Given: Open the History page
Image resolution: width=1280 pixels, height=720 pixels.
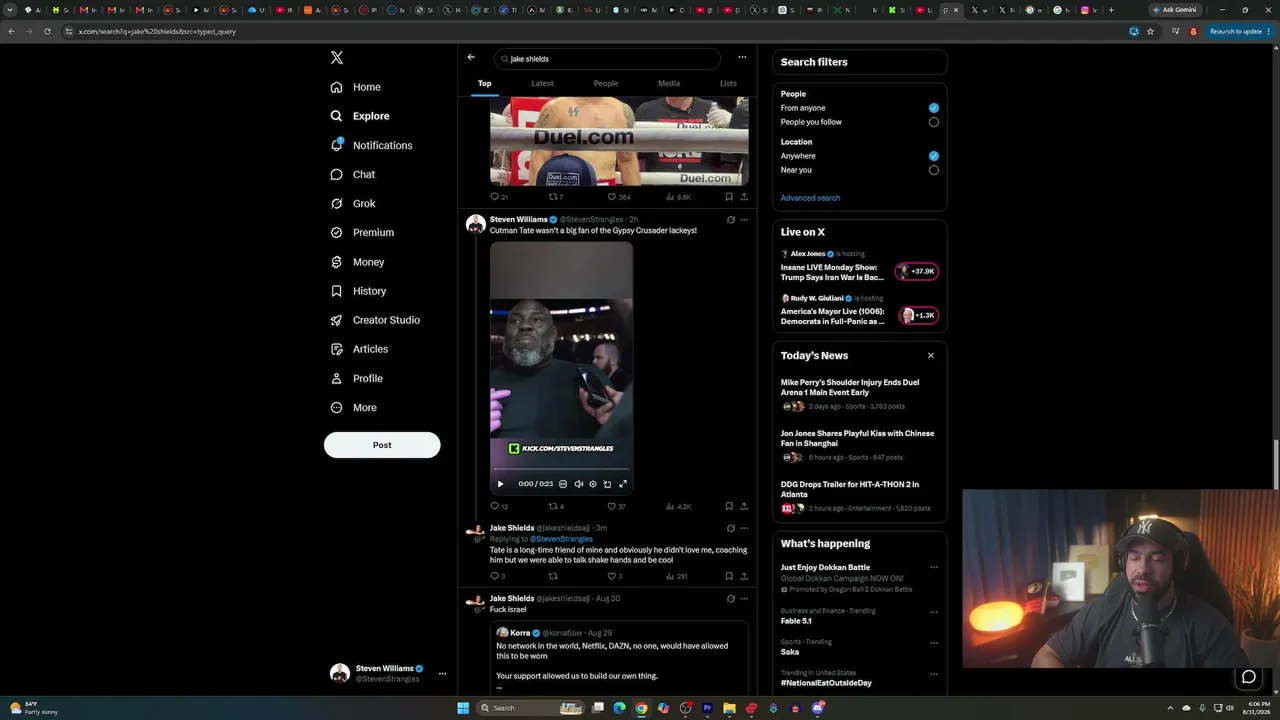Looking at the screenshot, I should pyautogui.click(x=358, y=291).
